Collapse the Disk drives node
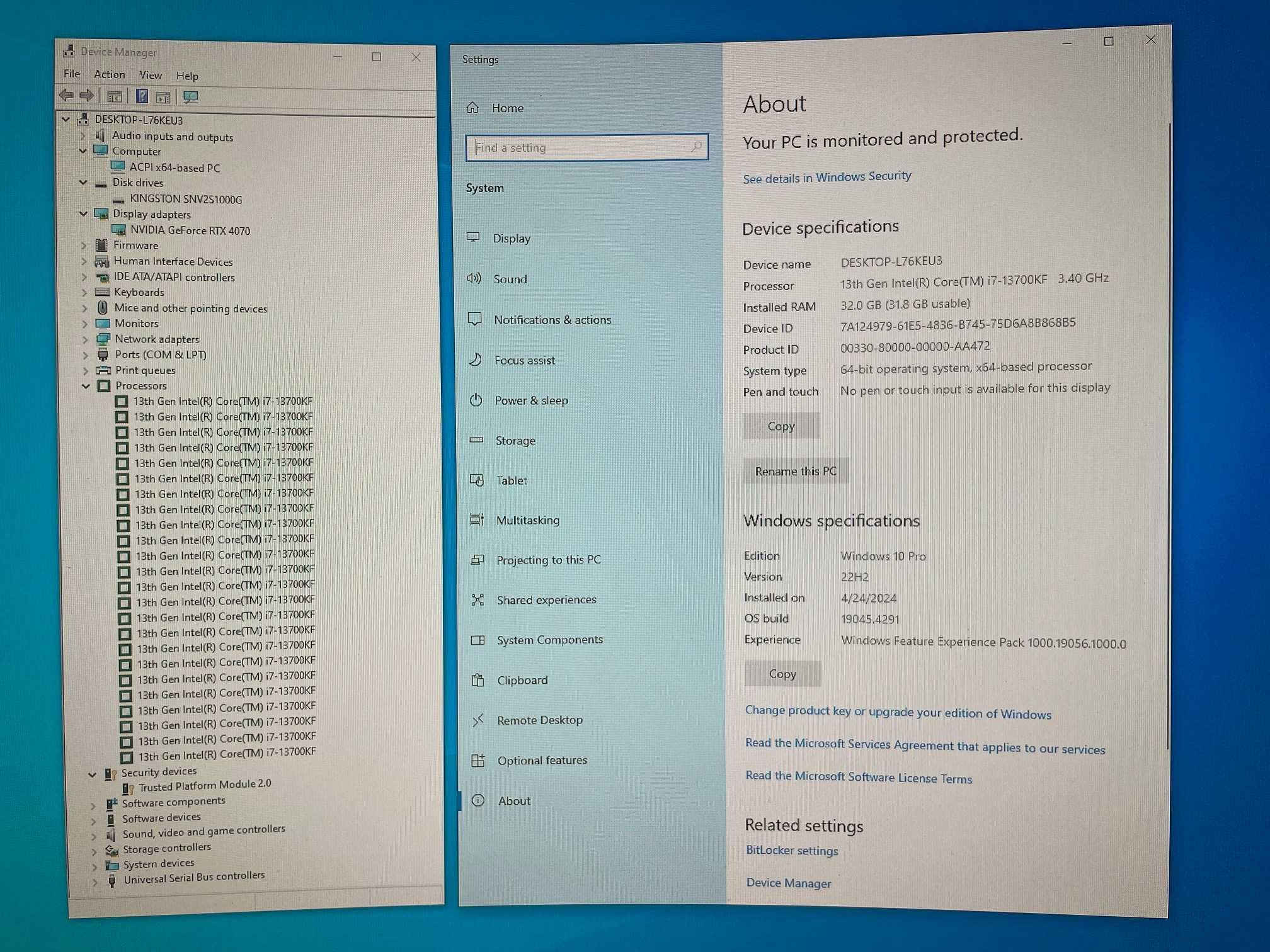Viewport: 1270px width, 952px height. click(83, 182)
